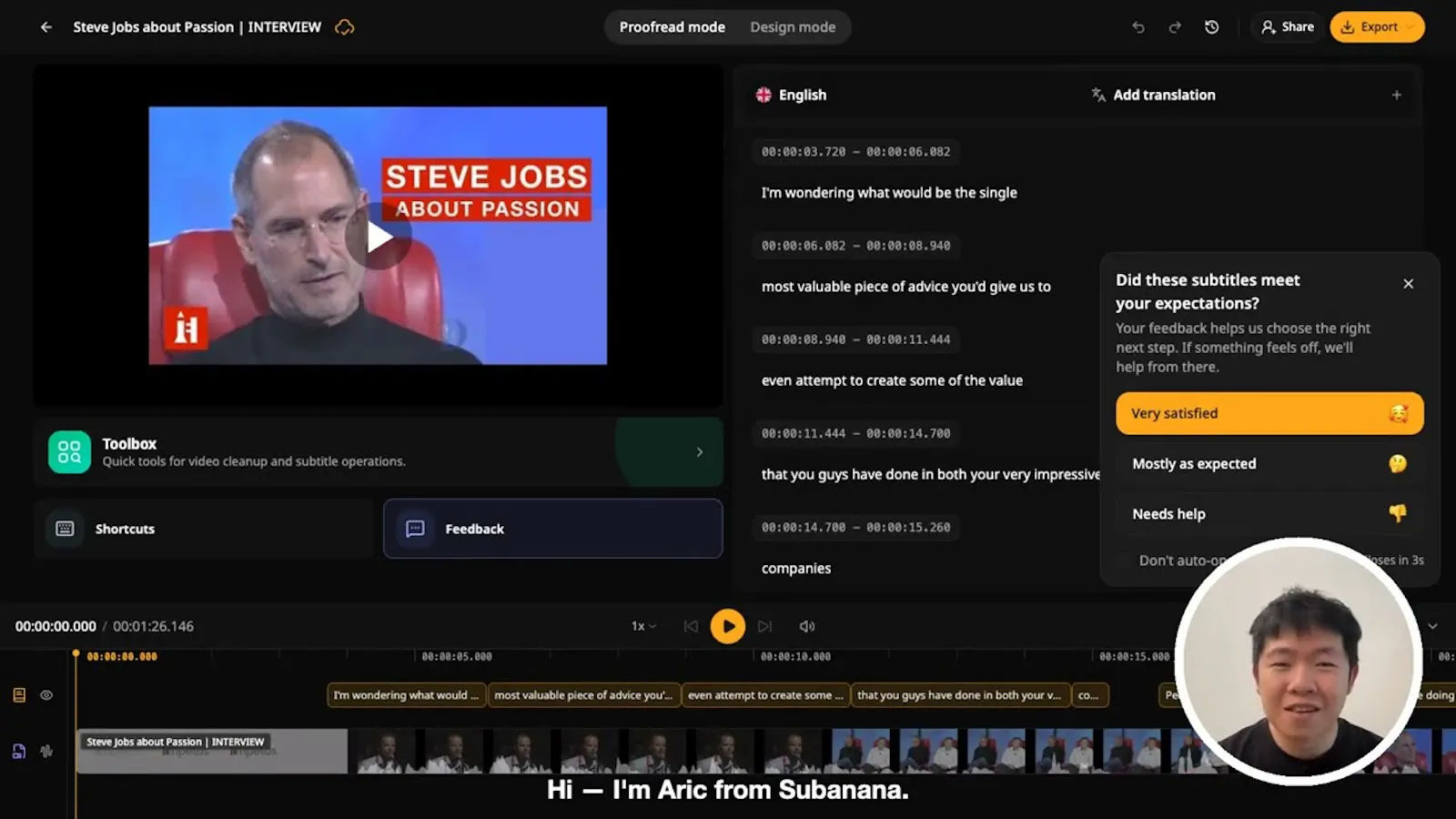
Task: Select subtitle text 'I'm wondering what would be the single'
Action: tap(889, 193)
